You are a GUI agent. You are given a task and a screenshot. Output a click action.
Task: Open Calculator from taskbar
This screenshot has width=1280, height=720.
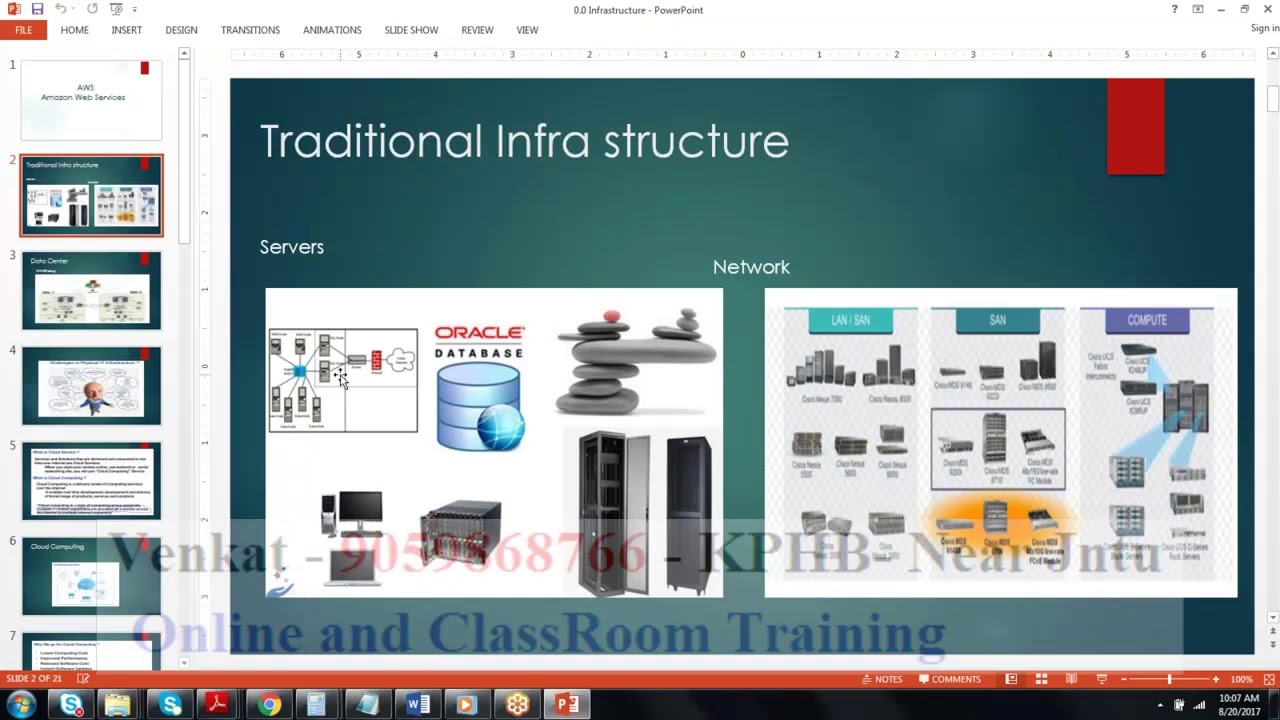point(316,705)
